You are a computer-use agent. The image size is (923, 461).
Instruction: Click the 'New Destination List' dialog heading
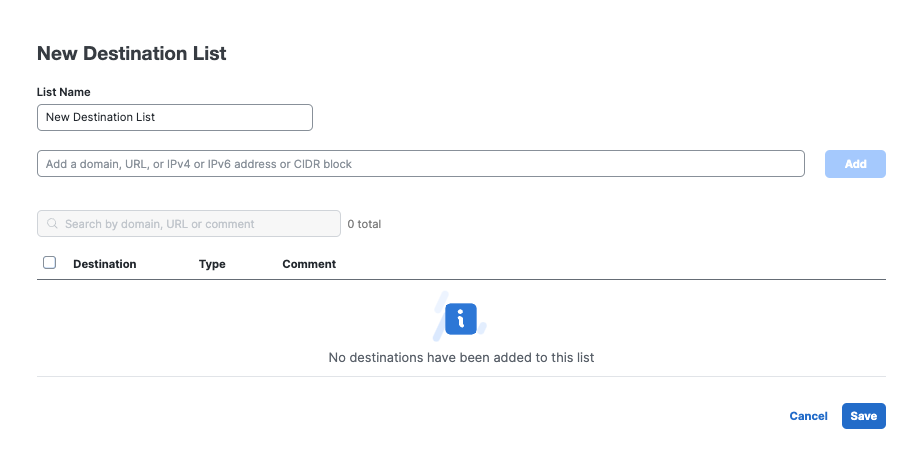pos(132,53)
